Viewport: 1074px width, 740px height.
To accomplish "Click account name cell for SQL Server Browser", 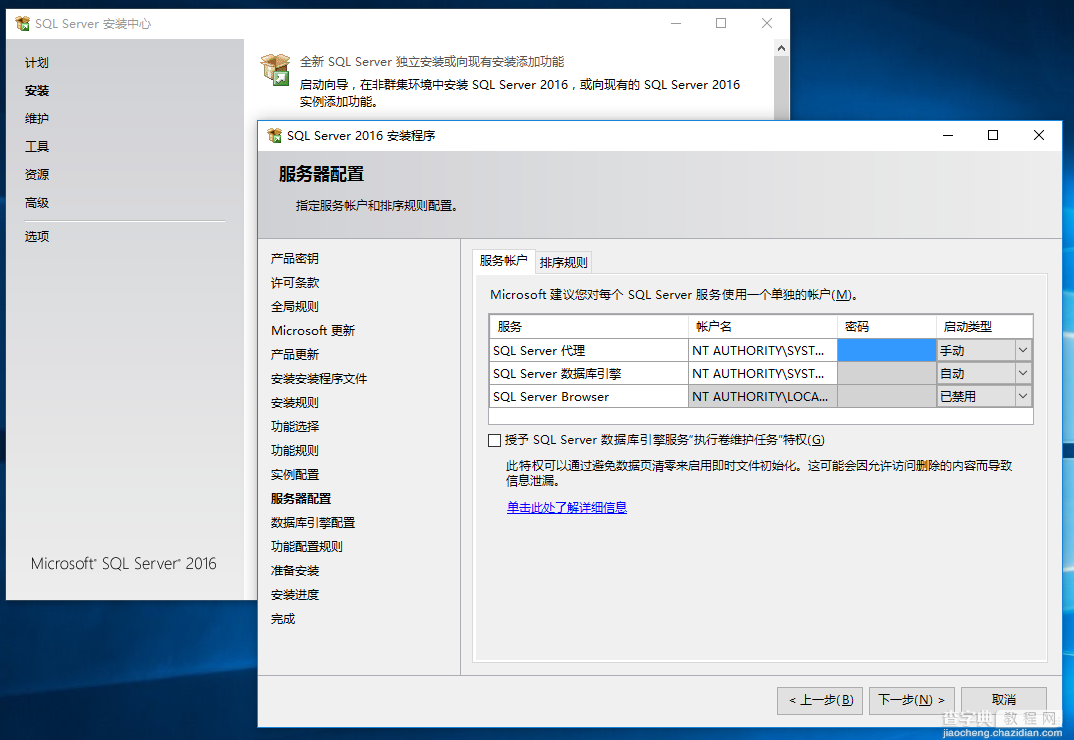I will [762, 396].
